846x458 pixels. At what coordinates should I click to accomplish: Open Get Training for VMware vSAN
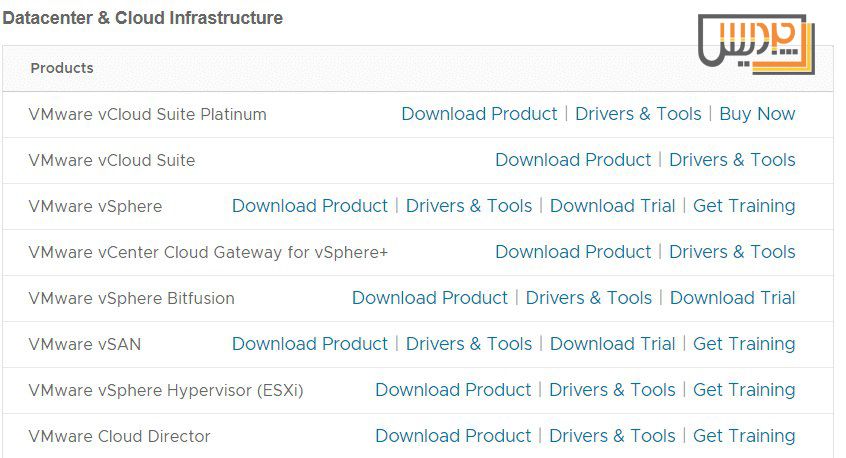(x=744, y=344)
